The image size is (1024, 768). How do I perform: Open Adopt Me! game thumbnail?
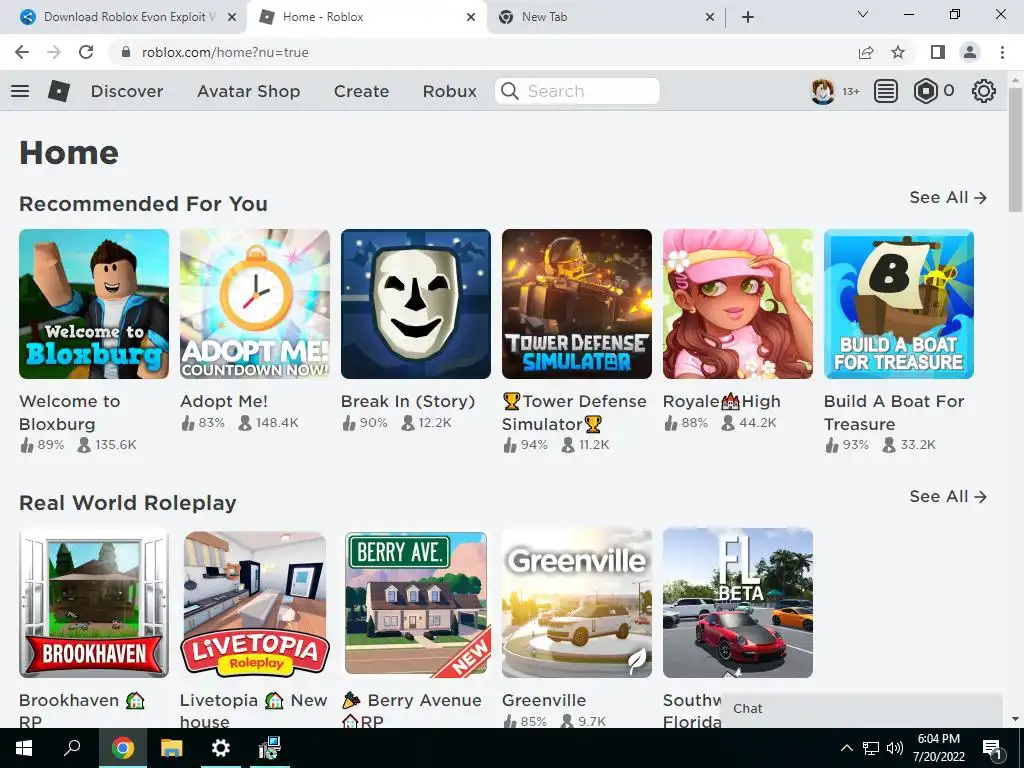(255, 304)
